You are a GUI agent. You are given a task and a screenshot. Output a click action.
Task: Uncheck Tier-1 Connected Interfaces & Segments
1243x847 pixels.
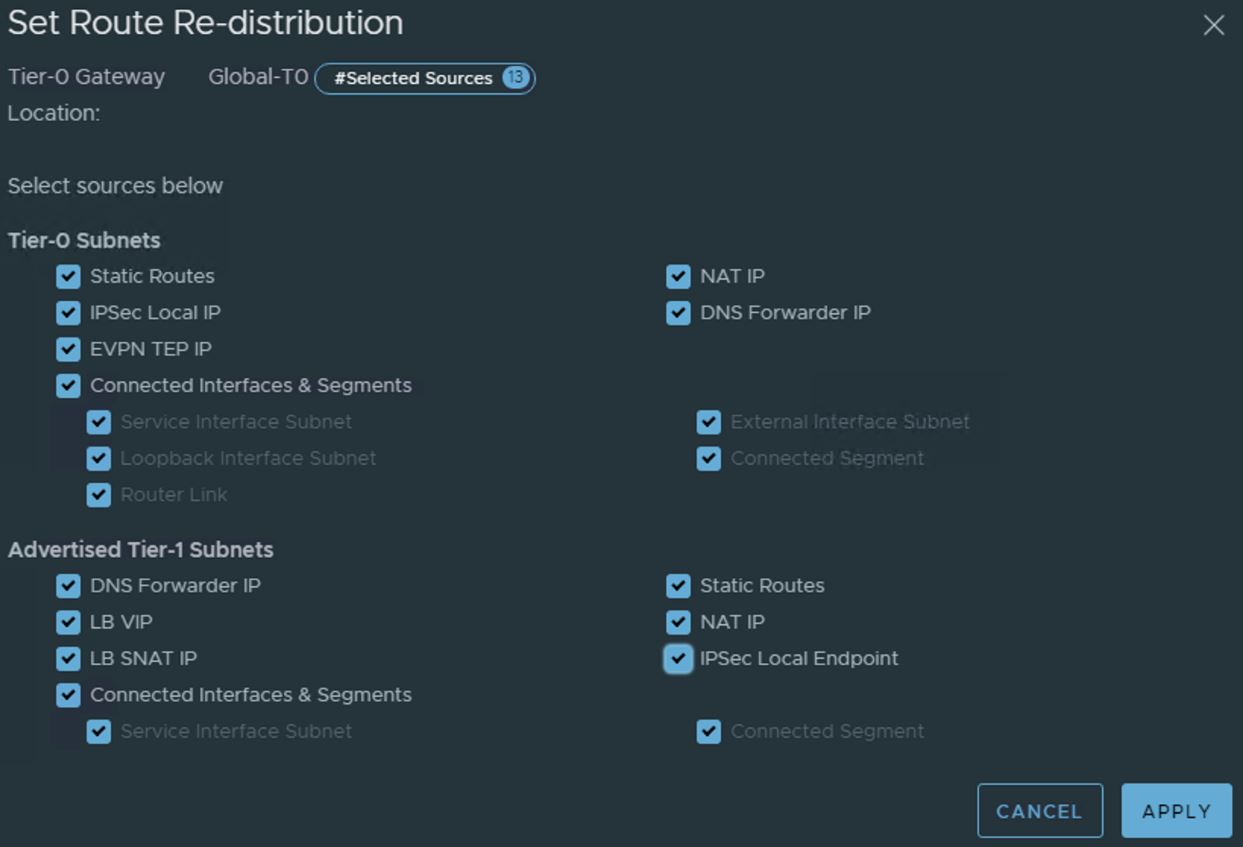(68, 695)
